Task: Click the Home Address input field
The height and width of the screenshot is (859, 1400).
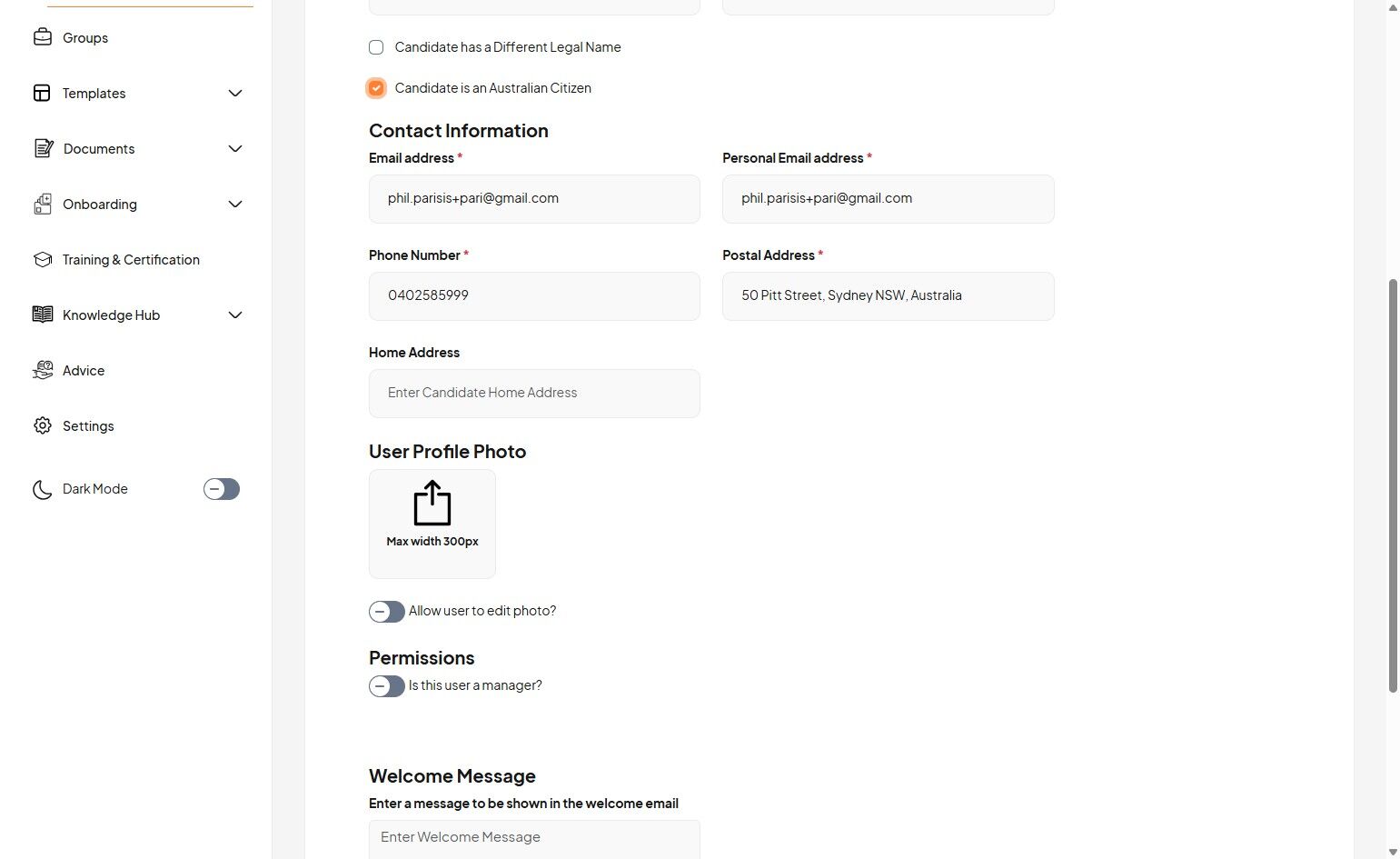Action: 534,394
